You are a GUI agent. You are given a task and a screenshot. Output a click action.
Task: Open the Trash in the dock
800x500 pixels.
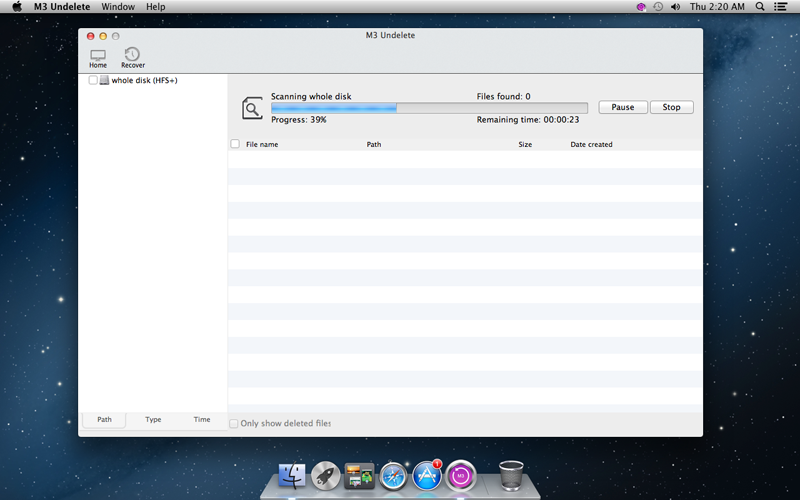pyautogui.click(x=511, y=475)
